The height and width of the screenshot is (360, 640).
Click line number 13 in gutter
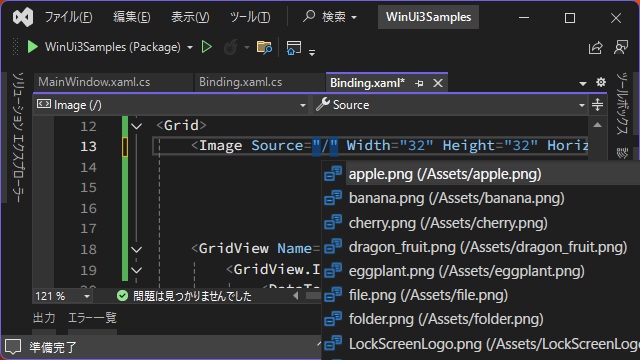click(x=88, y=146)
